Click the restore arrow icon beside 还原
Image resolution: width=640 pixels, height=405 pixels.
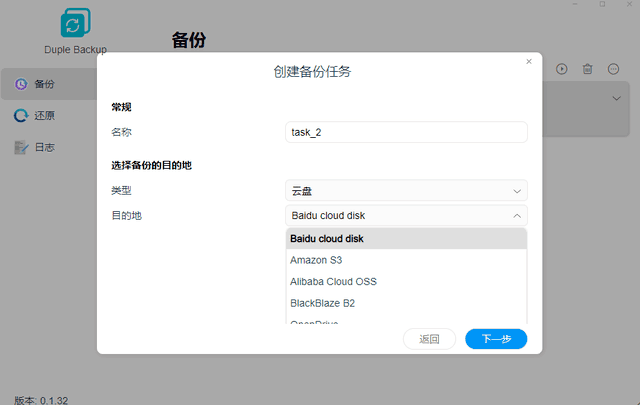pos(21,116)
